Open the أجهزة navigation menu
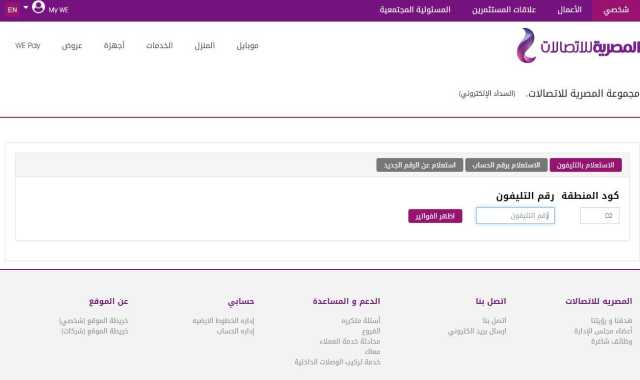This screenshot has height=380, width=640. [x=114, y=46]
